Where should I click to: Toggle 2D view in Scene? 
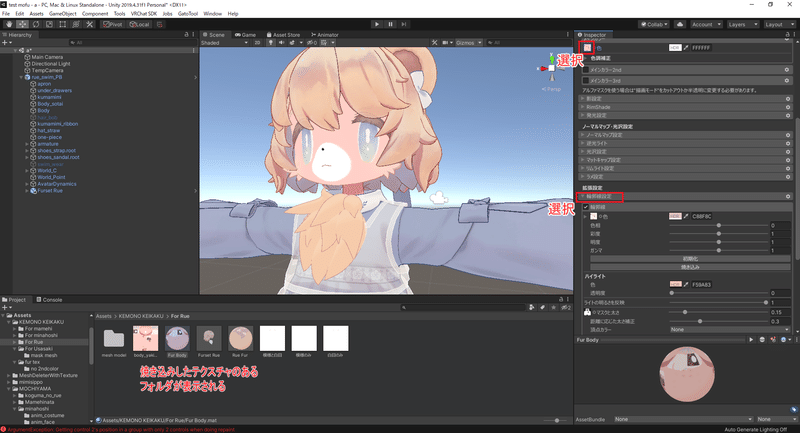coord(257,43)
